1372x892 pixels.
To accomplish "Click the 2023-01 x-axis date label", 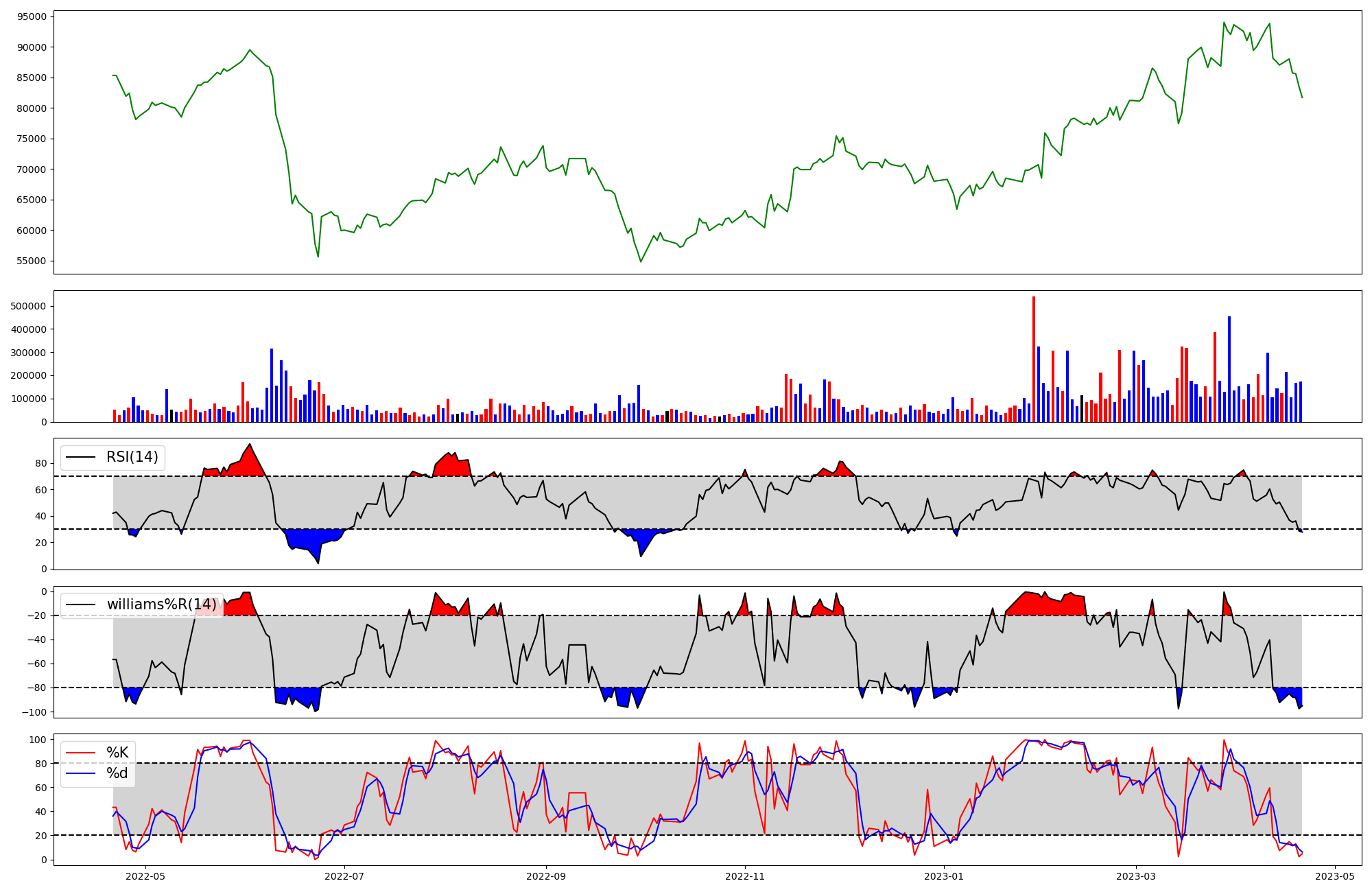I will [x=944, y=876].
